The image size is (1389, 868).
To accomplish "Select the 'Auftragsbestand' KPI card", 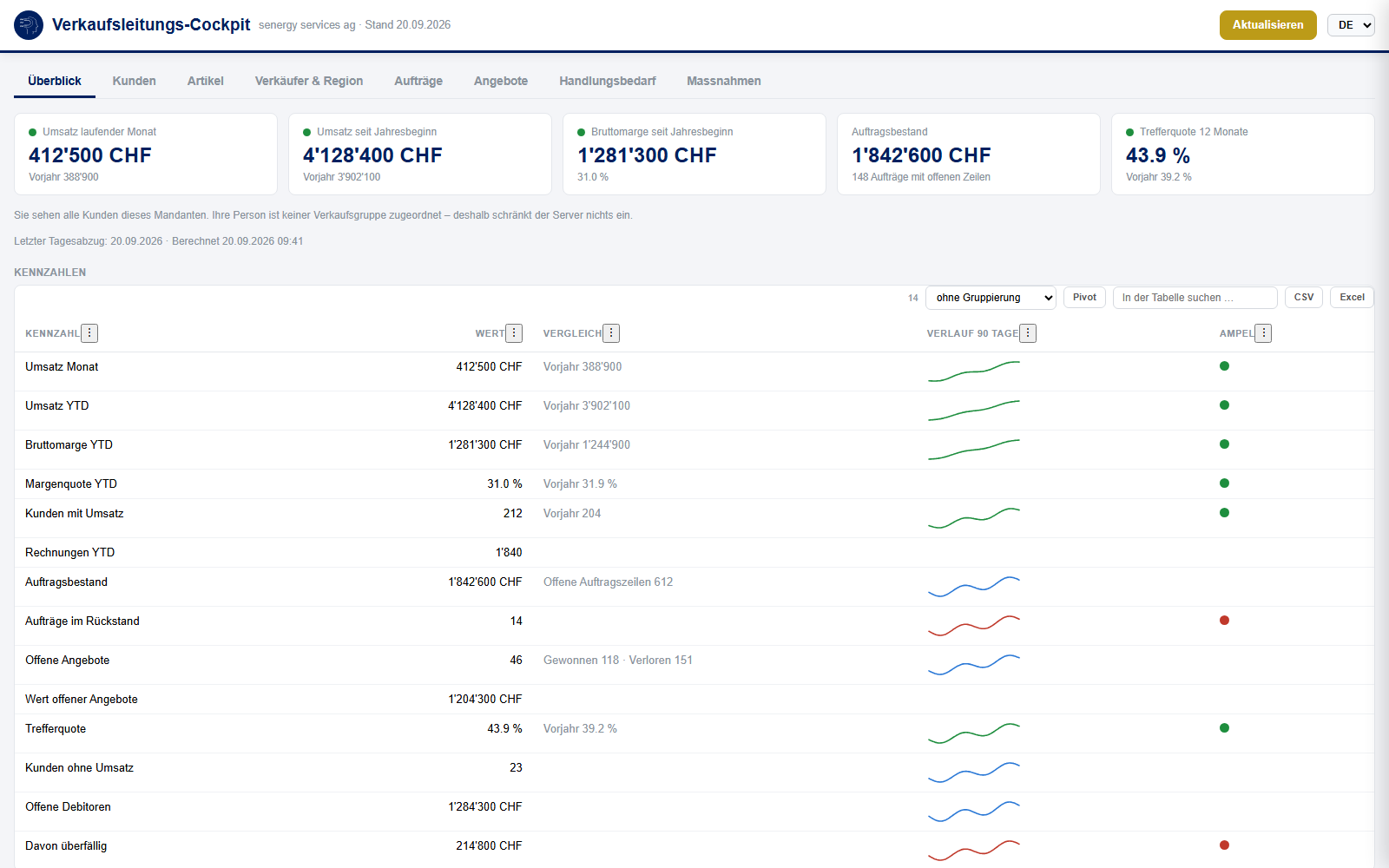I will [x=969, y=155].
